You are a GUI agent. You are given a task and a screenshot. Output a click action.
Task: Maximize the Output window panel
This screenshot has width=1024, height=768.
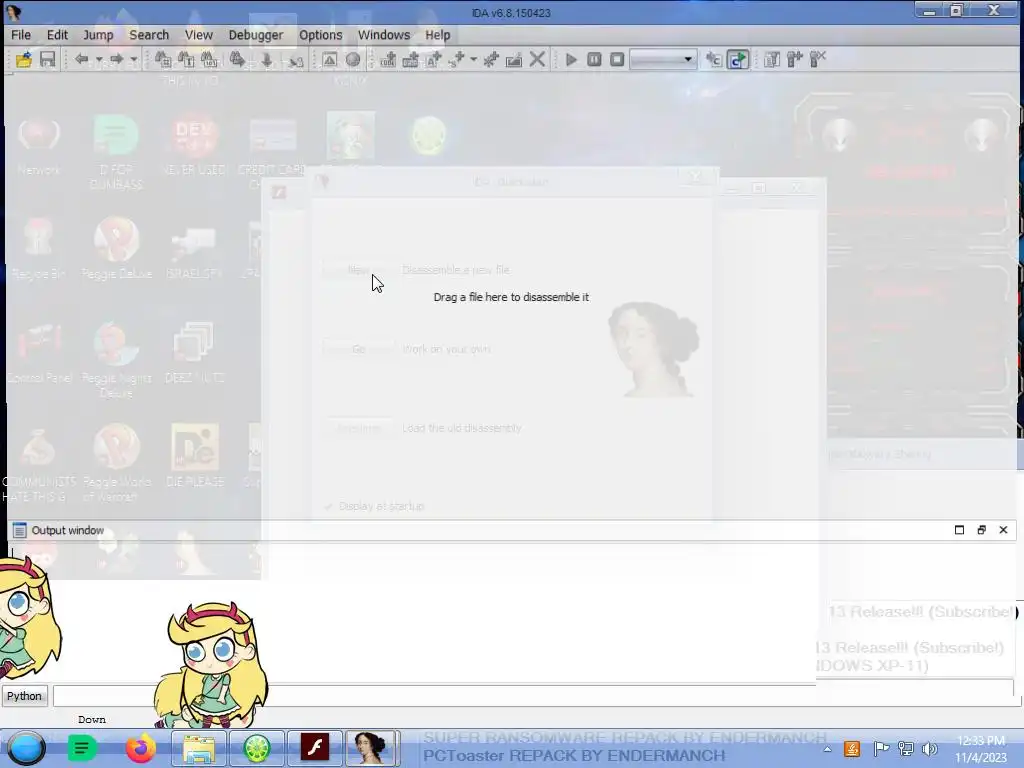tap(959, 530)
